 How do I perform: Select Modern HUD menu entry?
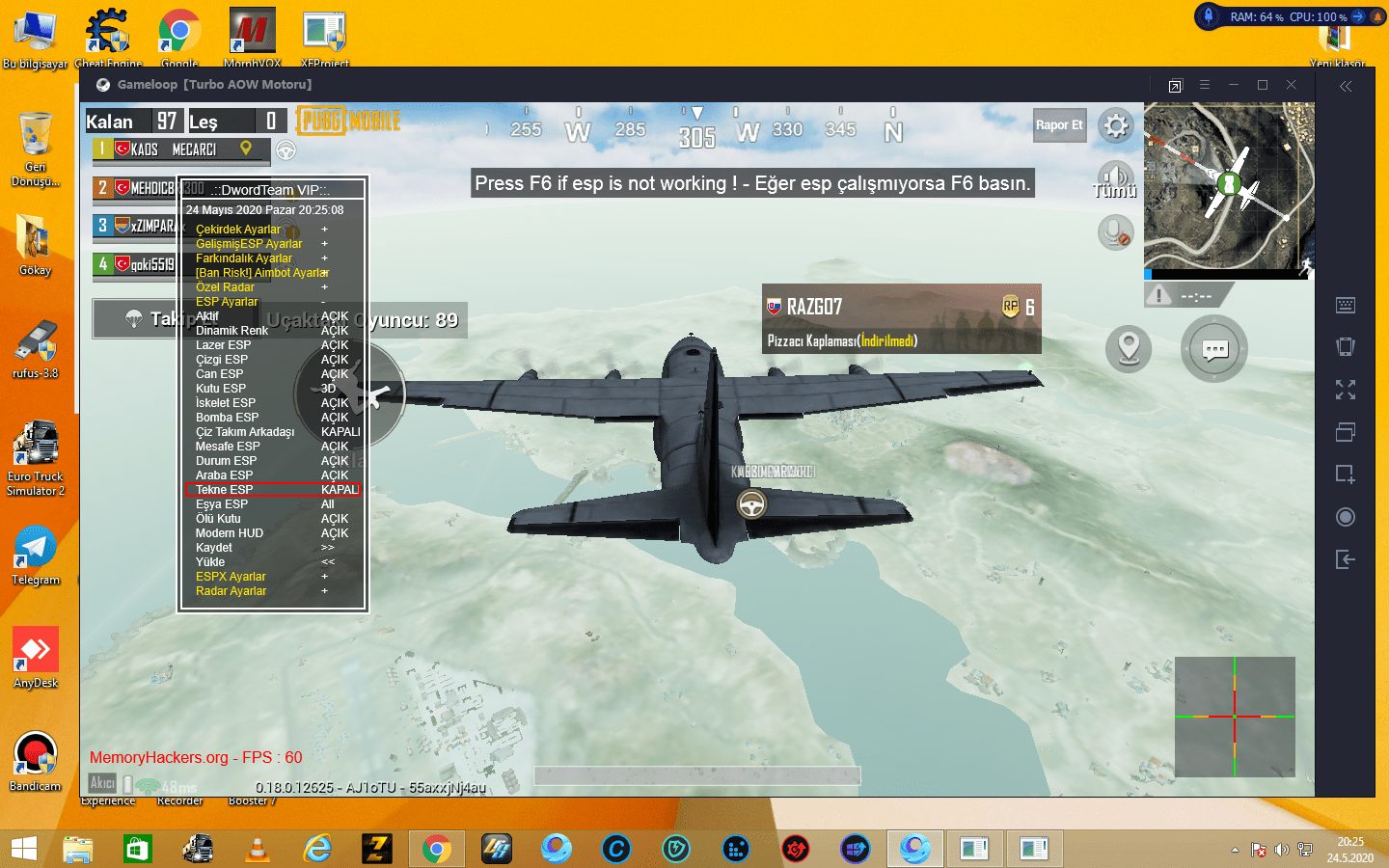pos(273,533)
